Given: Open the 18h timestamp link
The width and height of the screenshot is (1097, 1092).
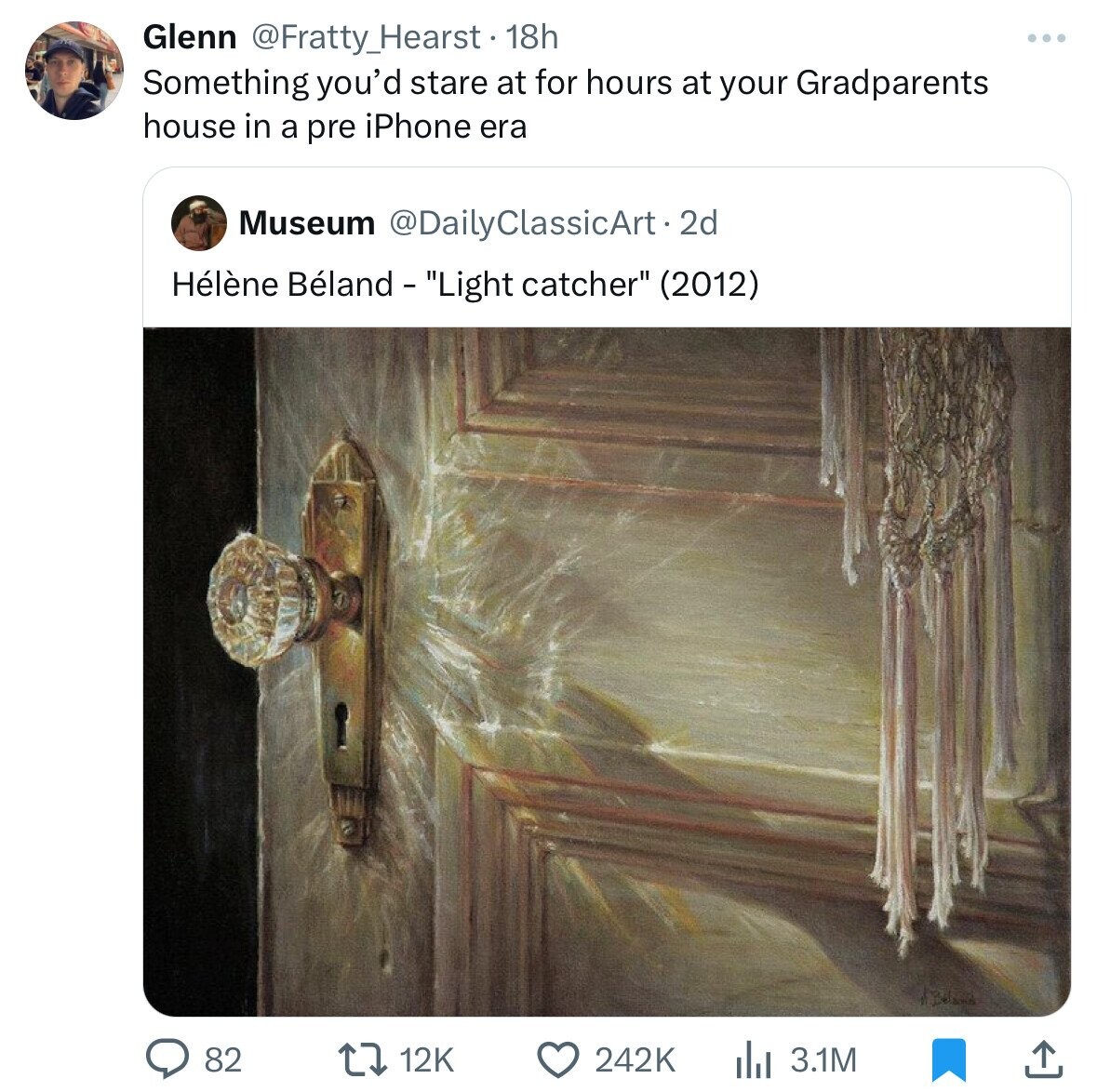Looking at the screenshot, I should click(x=531, y=37).
